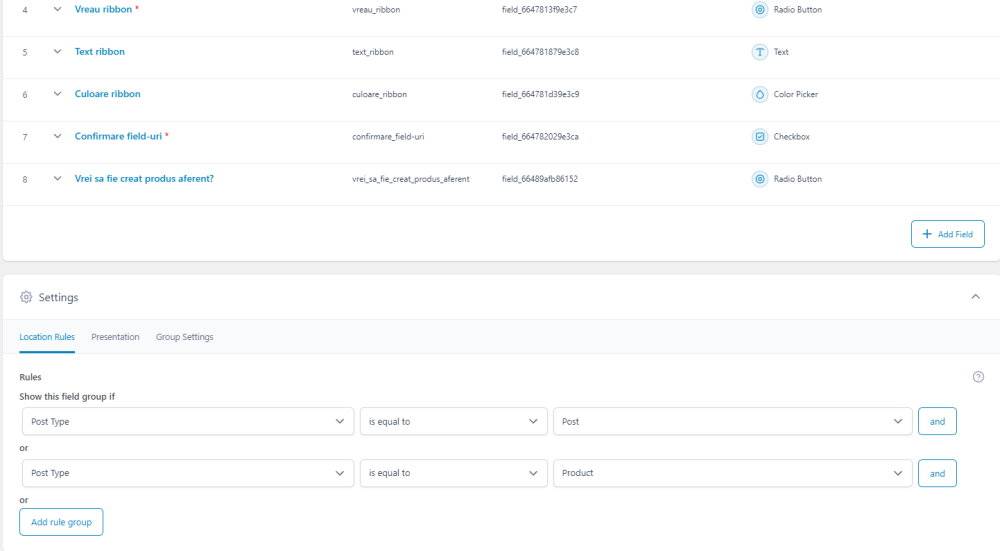Viewport: 1000px width, 551px height.
Task: Click 'and' button next to the Product rule
Action: pyautogui.click(x=938, y=473)
